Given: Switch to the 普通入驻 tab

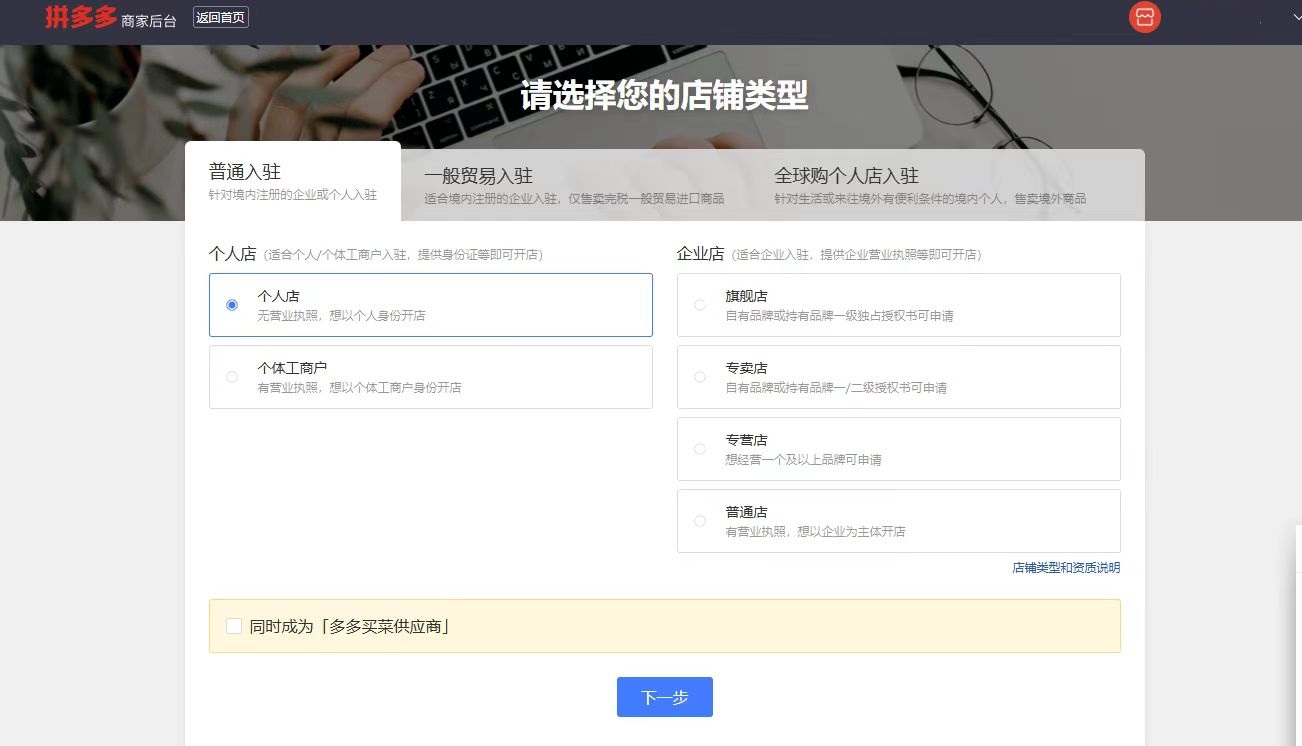Looking at the screenshot, I should click(x=292, y=182).
